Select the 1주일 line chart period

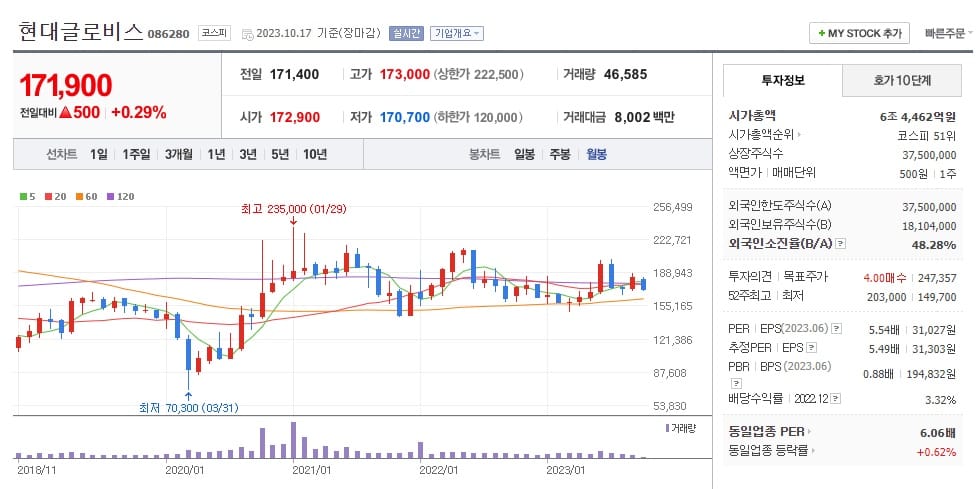(x=136, y=154)
